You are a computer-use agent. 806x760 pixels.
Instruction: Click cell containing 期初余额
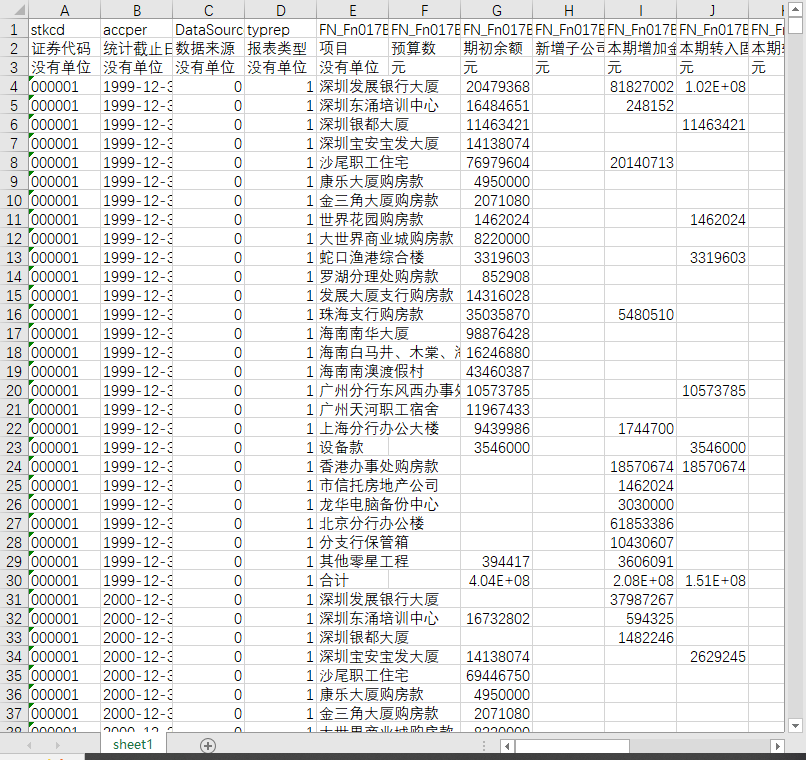496,48
